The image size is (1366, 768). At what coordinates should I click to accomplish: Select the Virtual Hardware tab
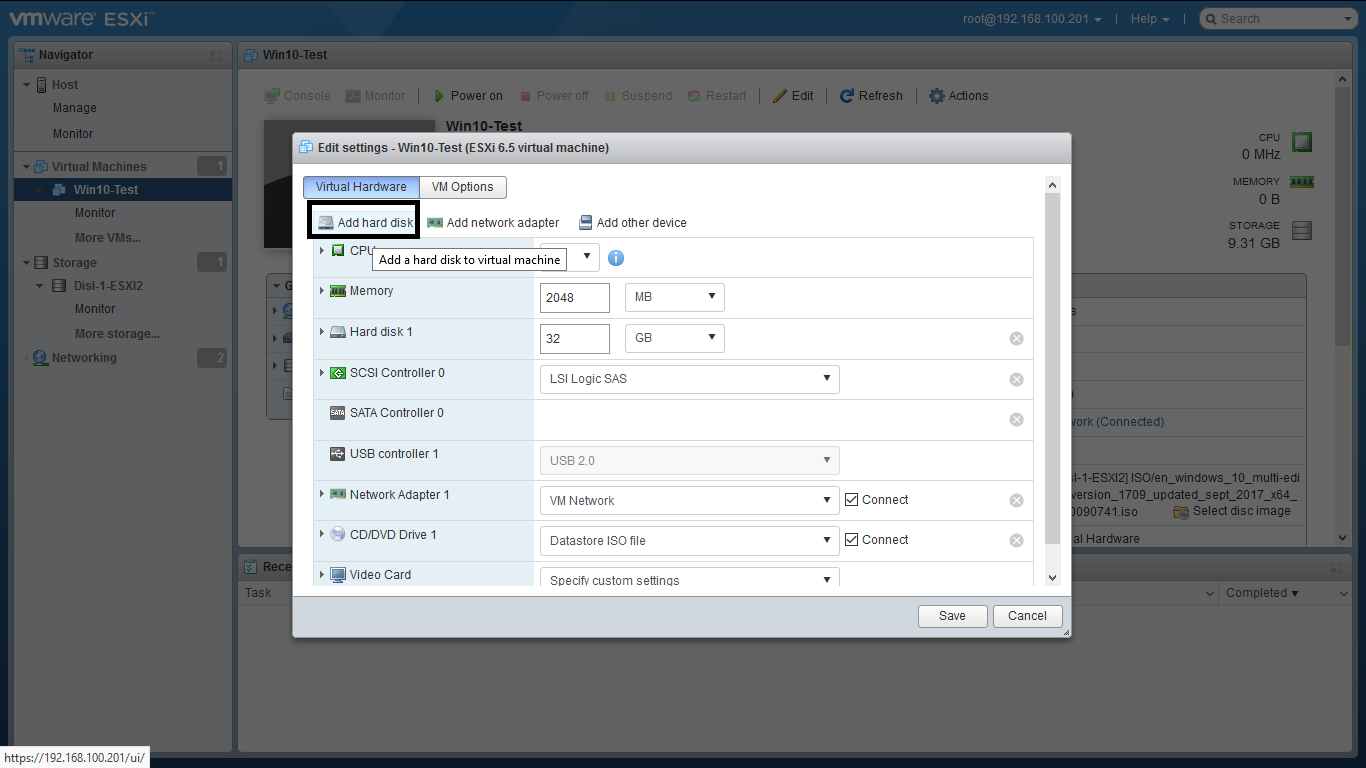coord(361,187)
